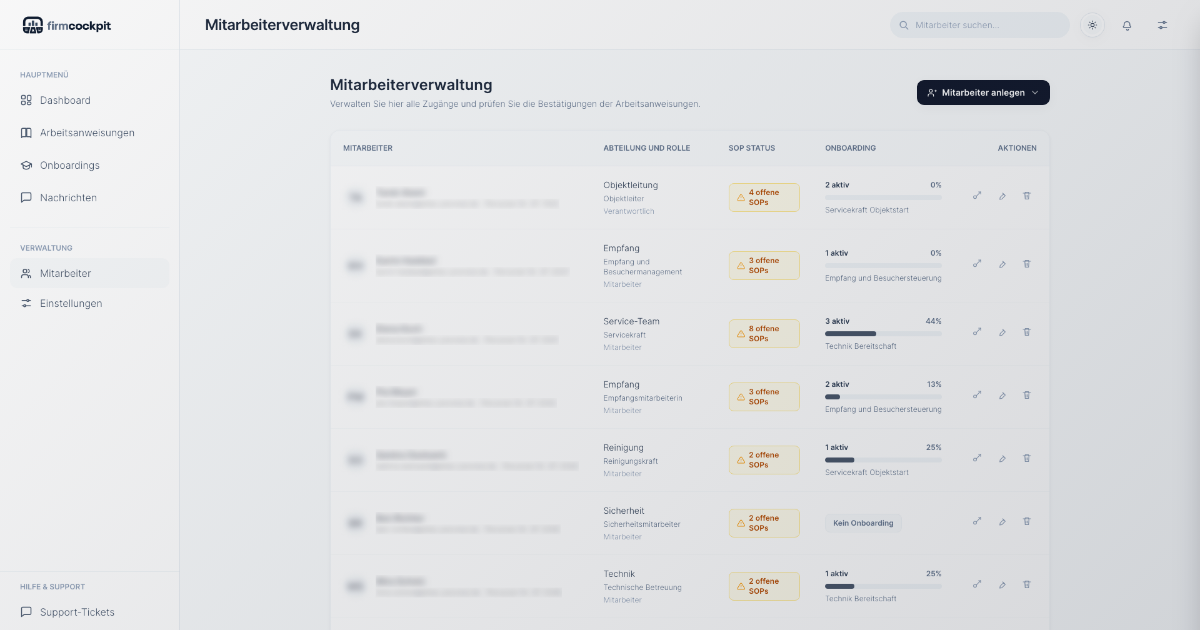Click the key icon in Objektleitung row
The width and height of the screenshot is (1200, 630).
[977, 195]
